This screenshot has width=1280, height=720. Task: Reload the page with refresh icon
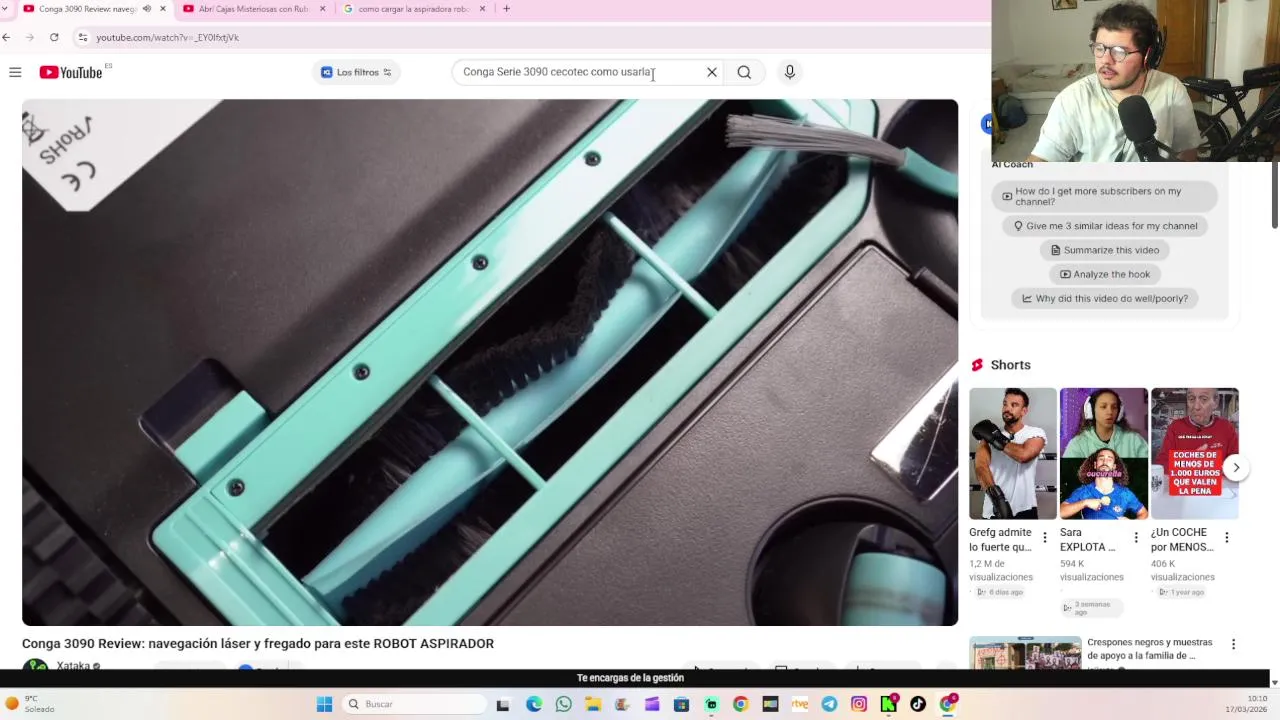[54, 37]
